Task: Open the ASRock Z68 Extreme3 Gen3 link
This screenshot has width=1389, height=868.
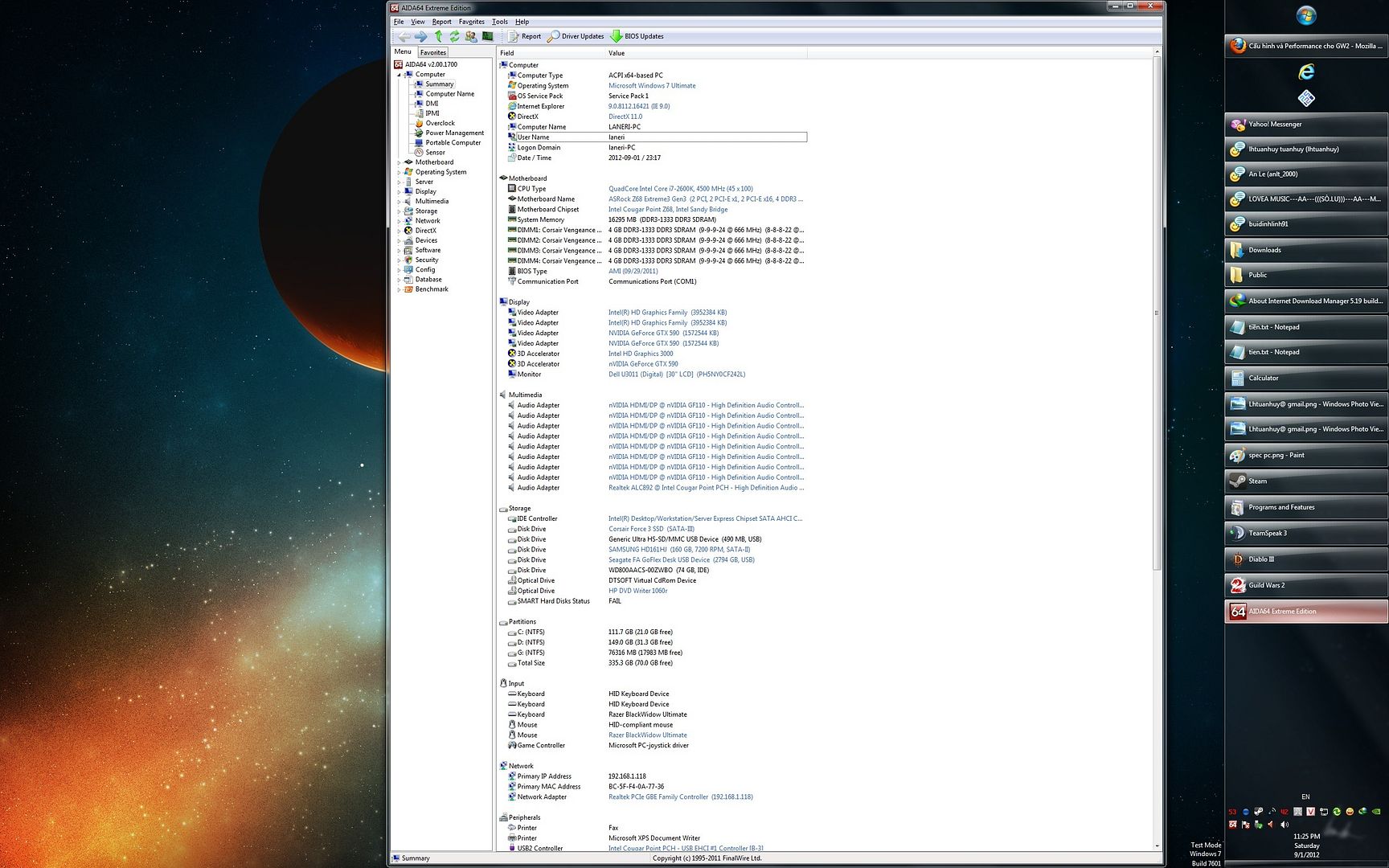Action: point(705,199)
